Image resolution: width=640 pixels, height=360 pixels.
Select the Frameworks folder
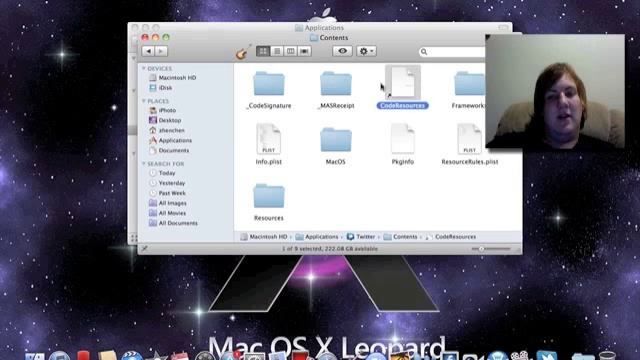click(469, 84)
